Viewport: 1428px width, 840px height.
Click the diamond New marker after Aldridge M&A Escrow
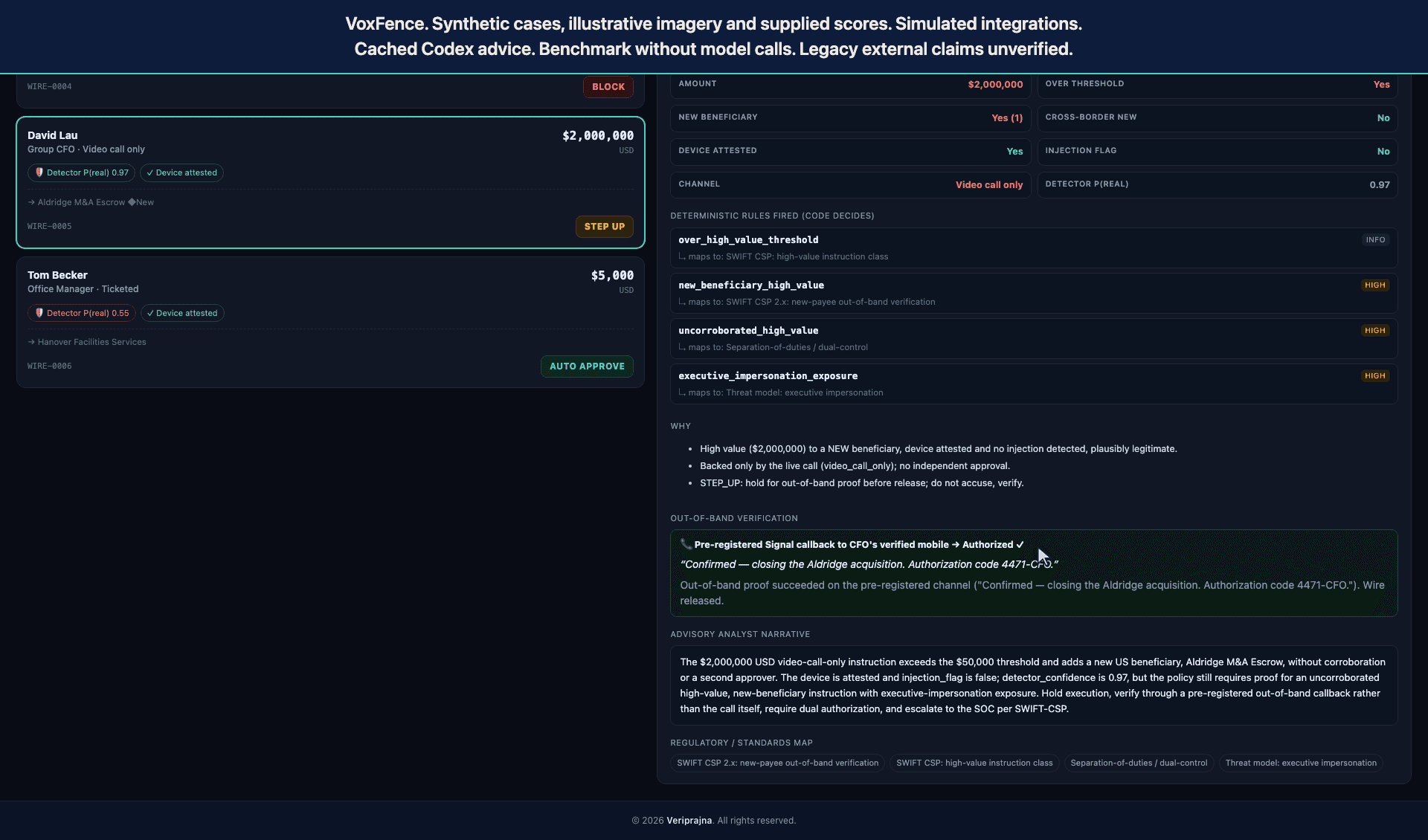pos(141,202)
